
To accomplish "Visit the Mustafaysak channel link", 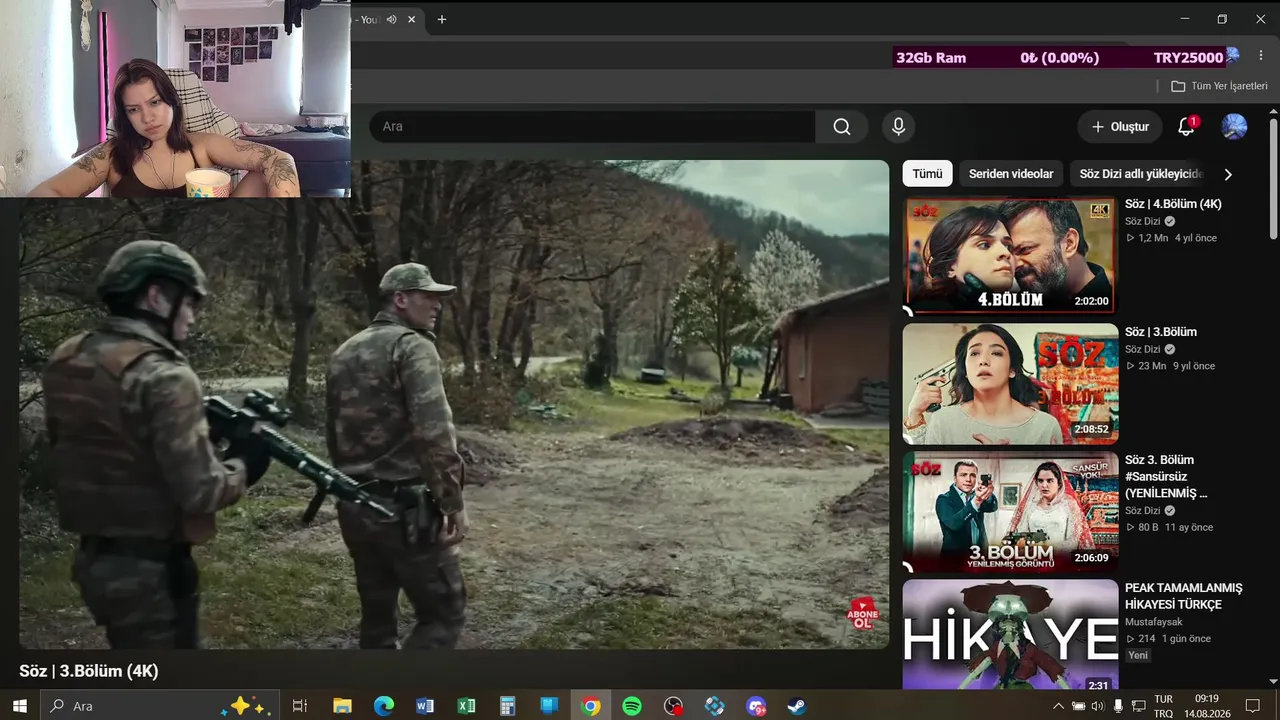I will 1153,622.
